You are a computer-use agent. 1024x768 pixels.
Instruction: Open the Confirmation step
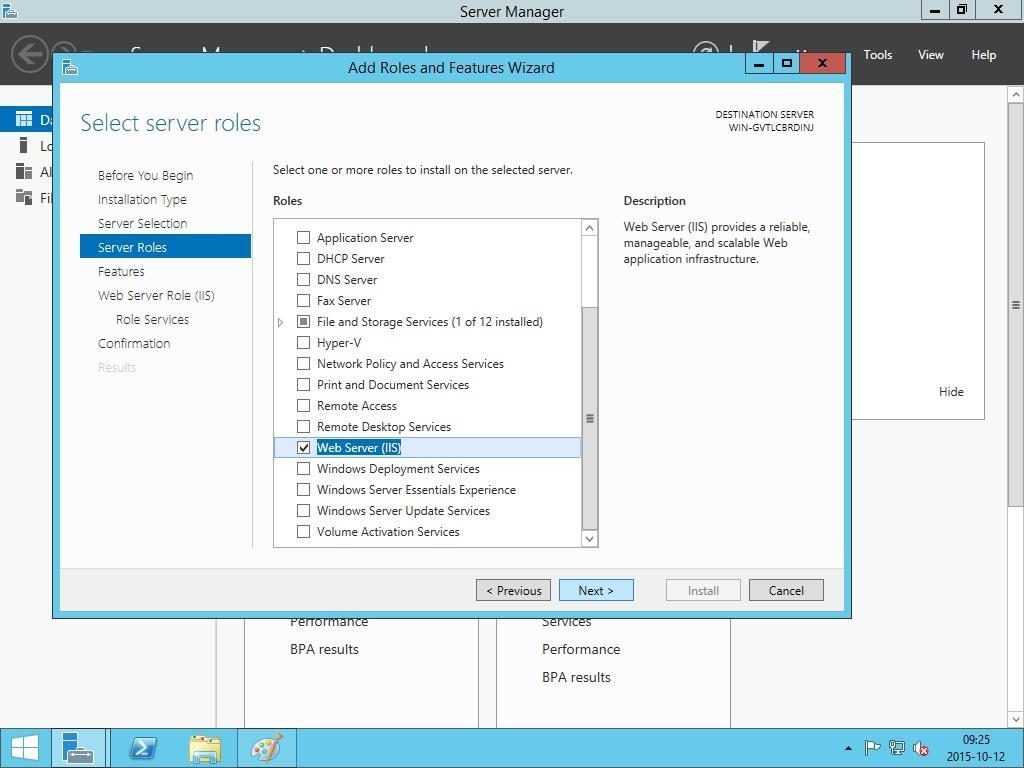pyautogui.click(x=134, y=344)
